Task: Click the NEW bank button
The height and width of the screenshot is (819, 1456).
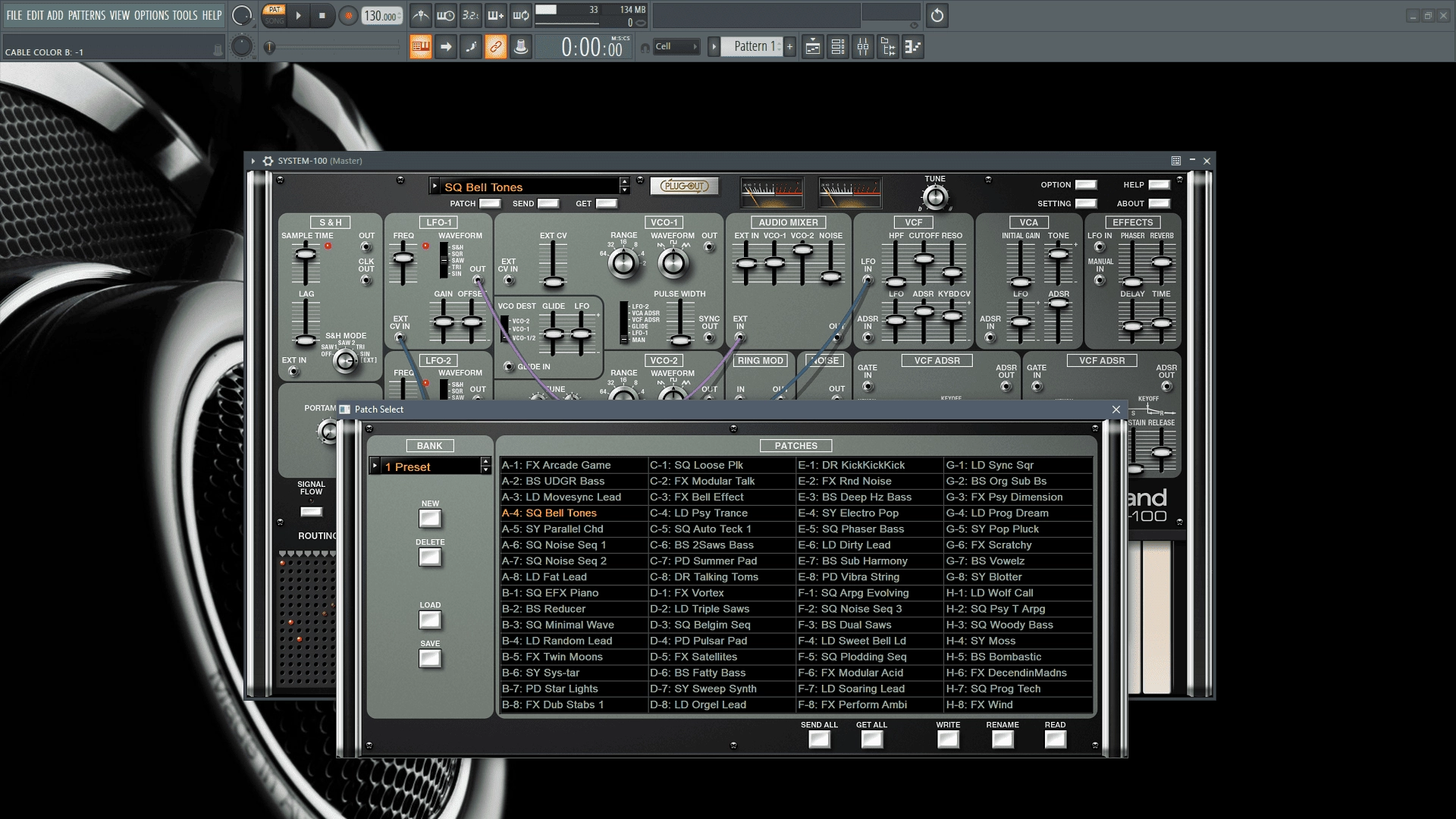Action: 430,519
